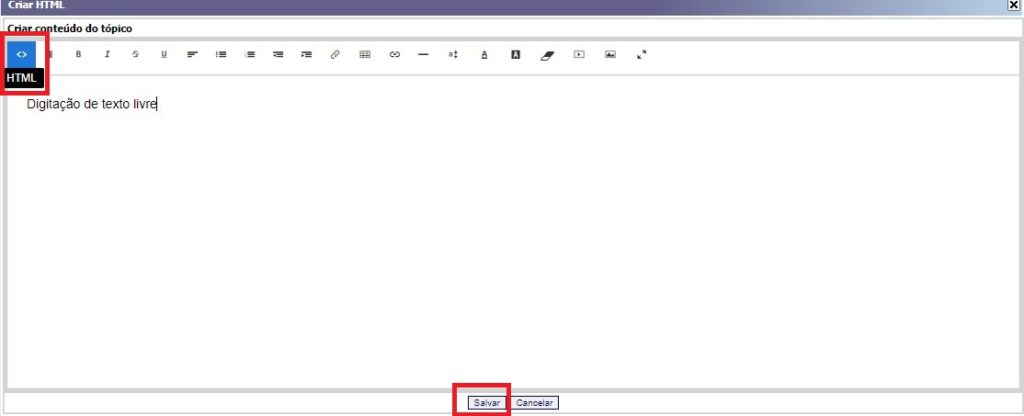
Task: Click the paperclip attach file icon
Action: click(x=335, y=54)
